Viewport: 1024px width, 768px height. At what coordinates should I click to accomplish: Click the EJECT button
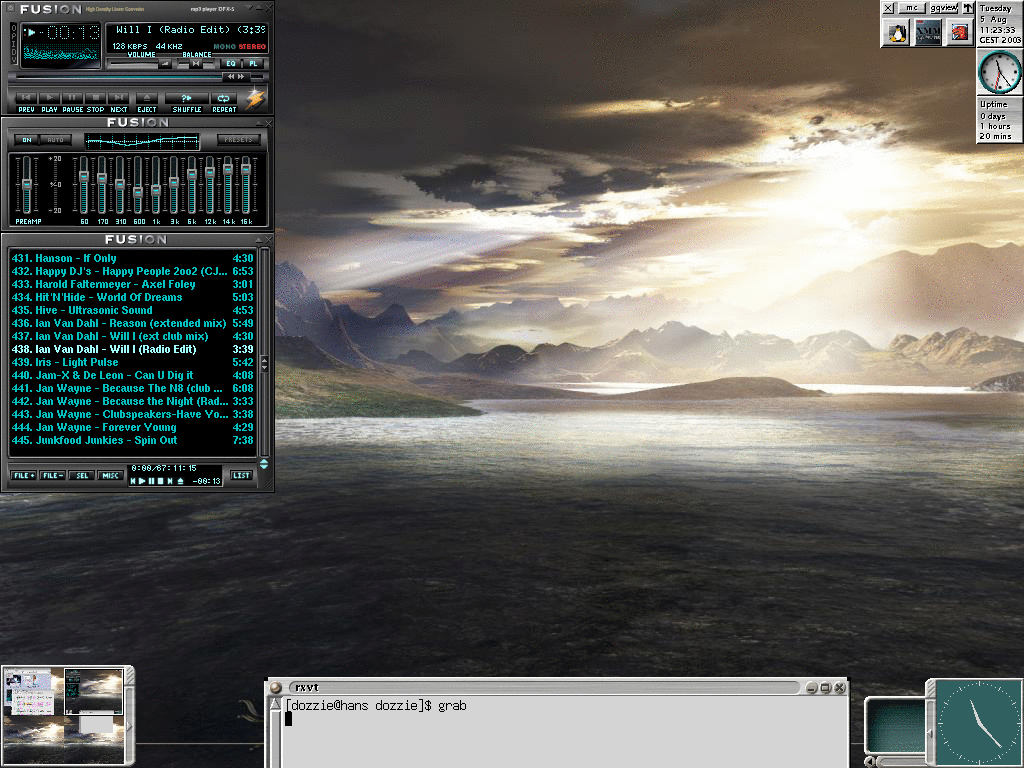pos(146,99)
